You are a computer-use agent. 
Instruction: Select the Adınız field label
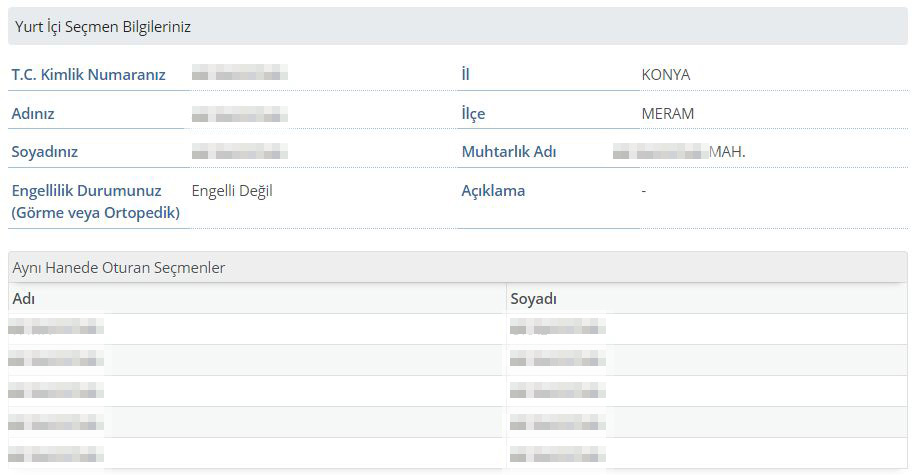point(33,114)
